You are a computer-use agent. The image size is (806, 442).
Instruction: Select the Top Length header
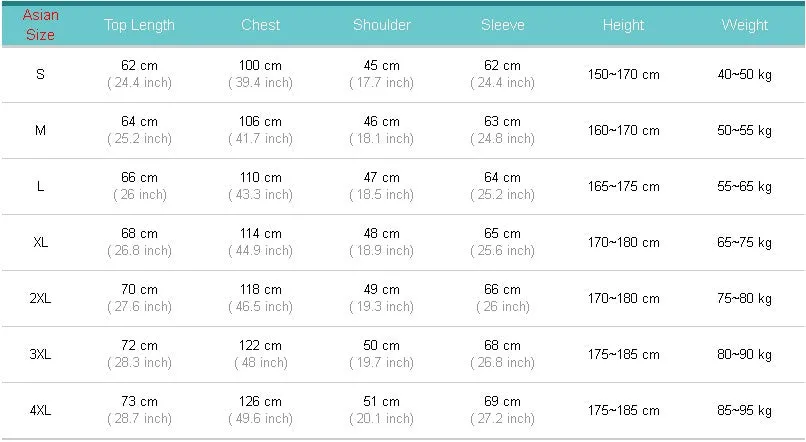(x=139, y=25)
